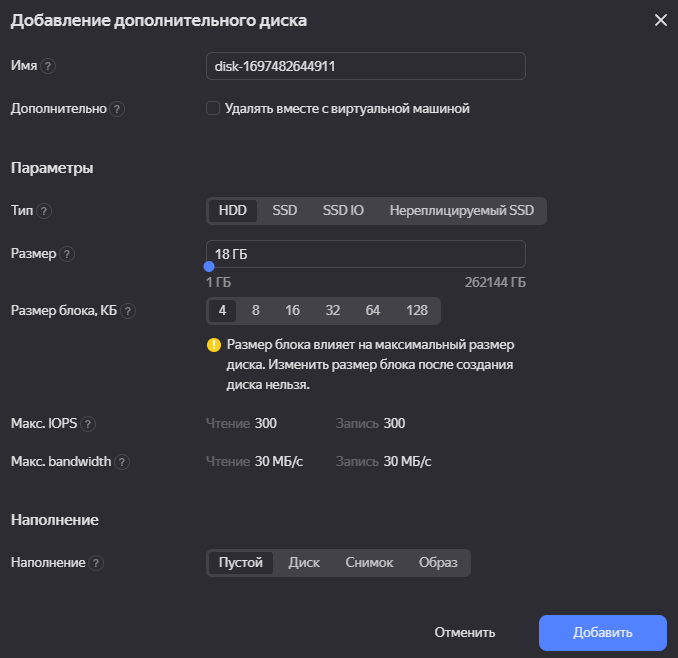Set block size to 128
This screenshot has width=678, height=658.
(x=417, y=310)
